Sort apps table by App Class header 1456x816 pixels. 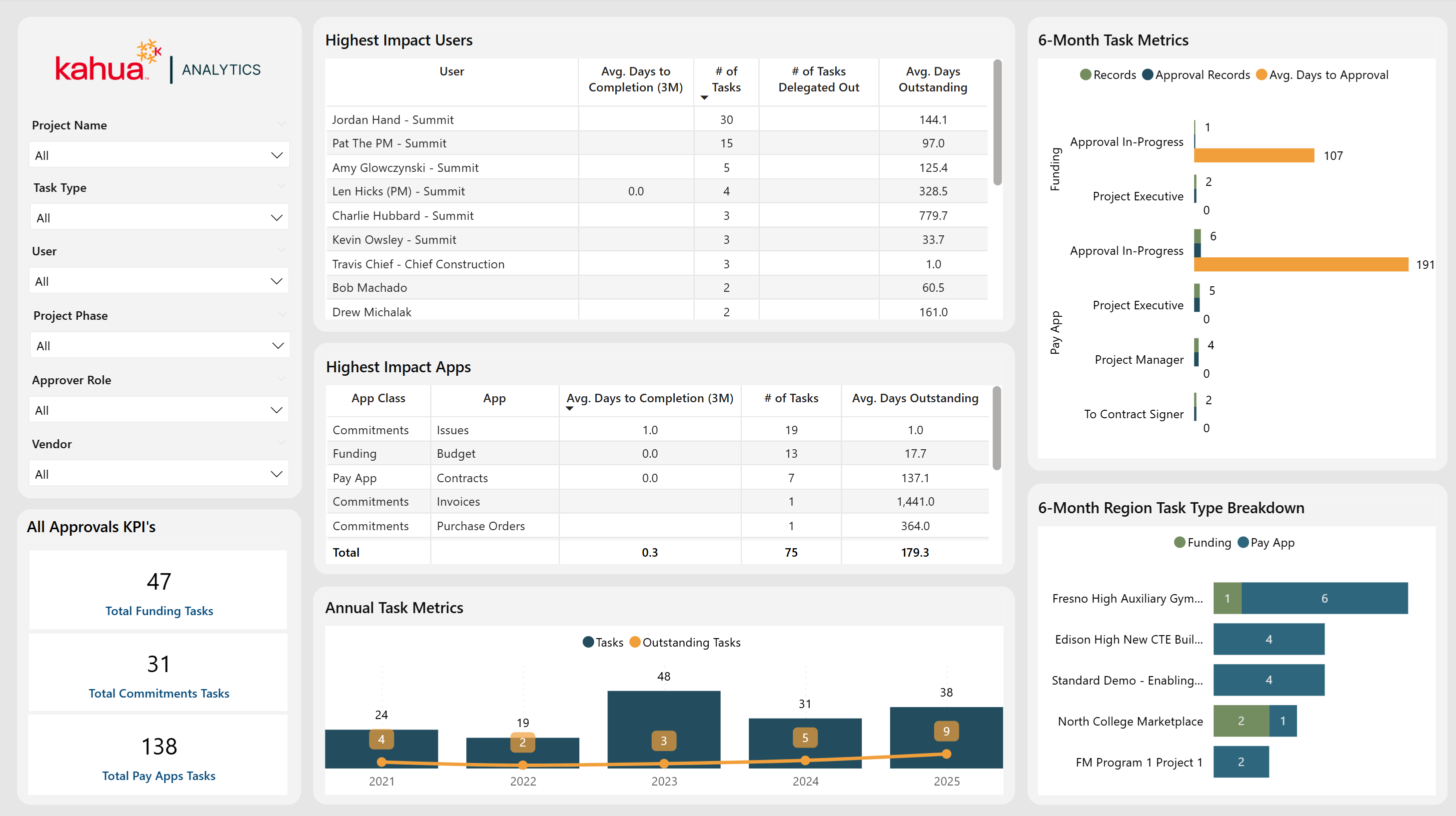(x=378, y=398)
